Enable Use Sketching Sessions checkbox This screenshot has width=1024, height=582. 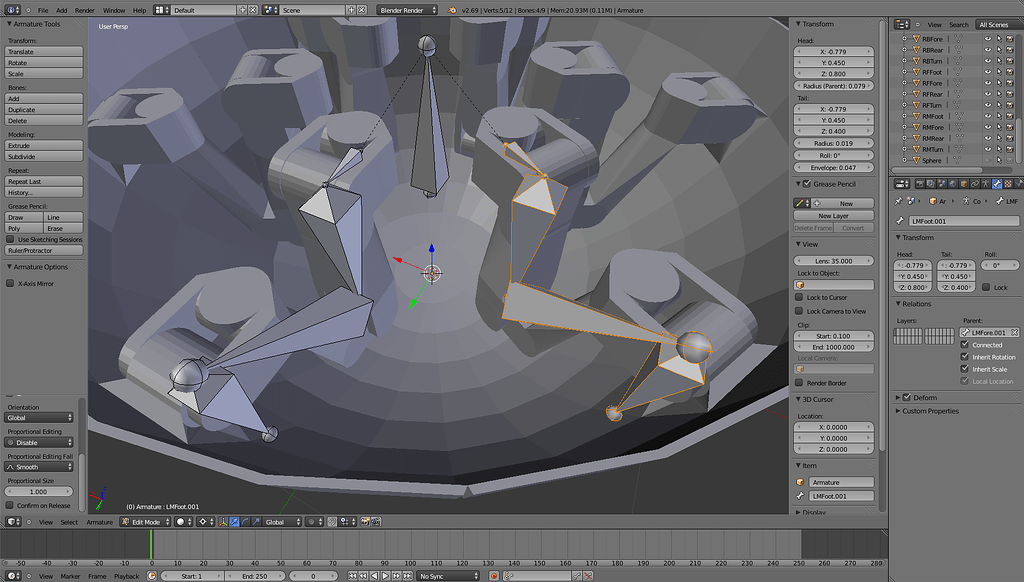click(x=10, y=239)
